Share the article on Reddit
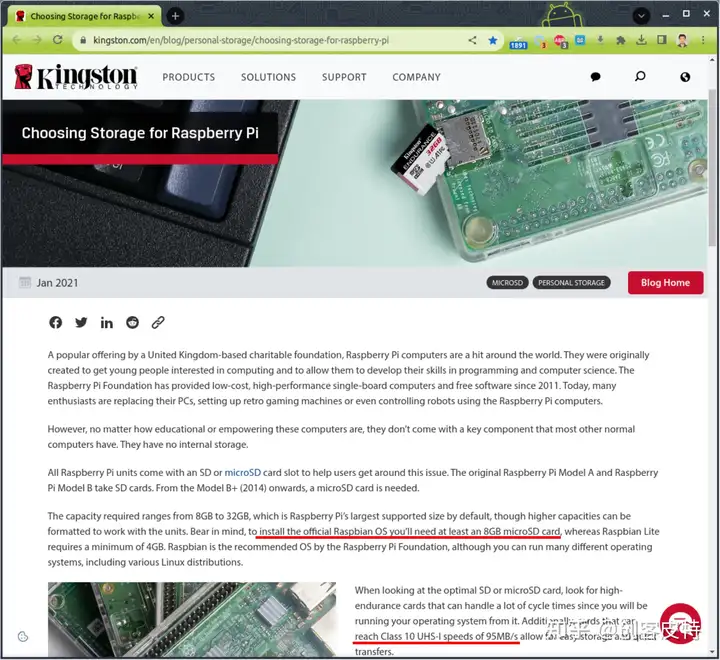 click(132, 322)
